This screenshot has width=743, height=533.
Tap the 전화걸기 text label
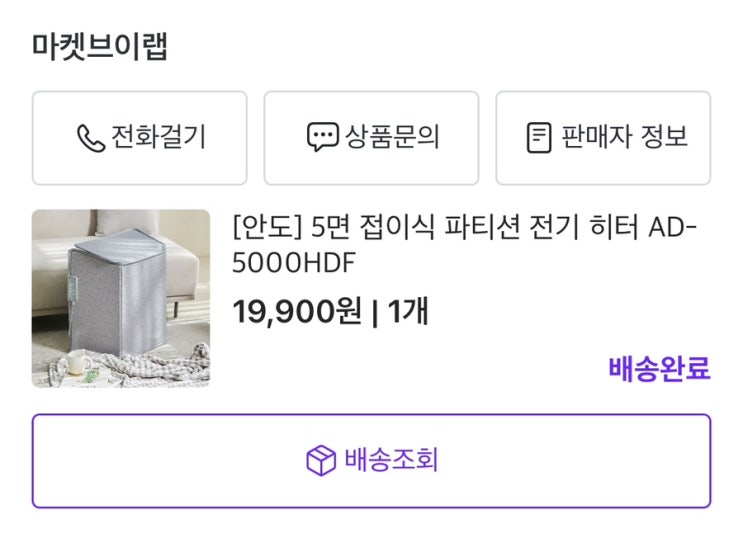click(x=158, y=137)
